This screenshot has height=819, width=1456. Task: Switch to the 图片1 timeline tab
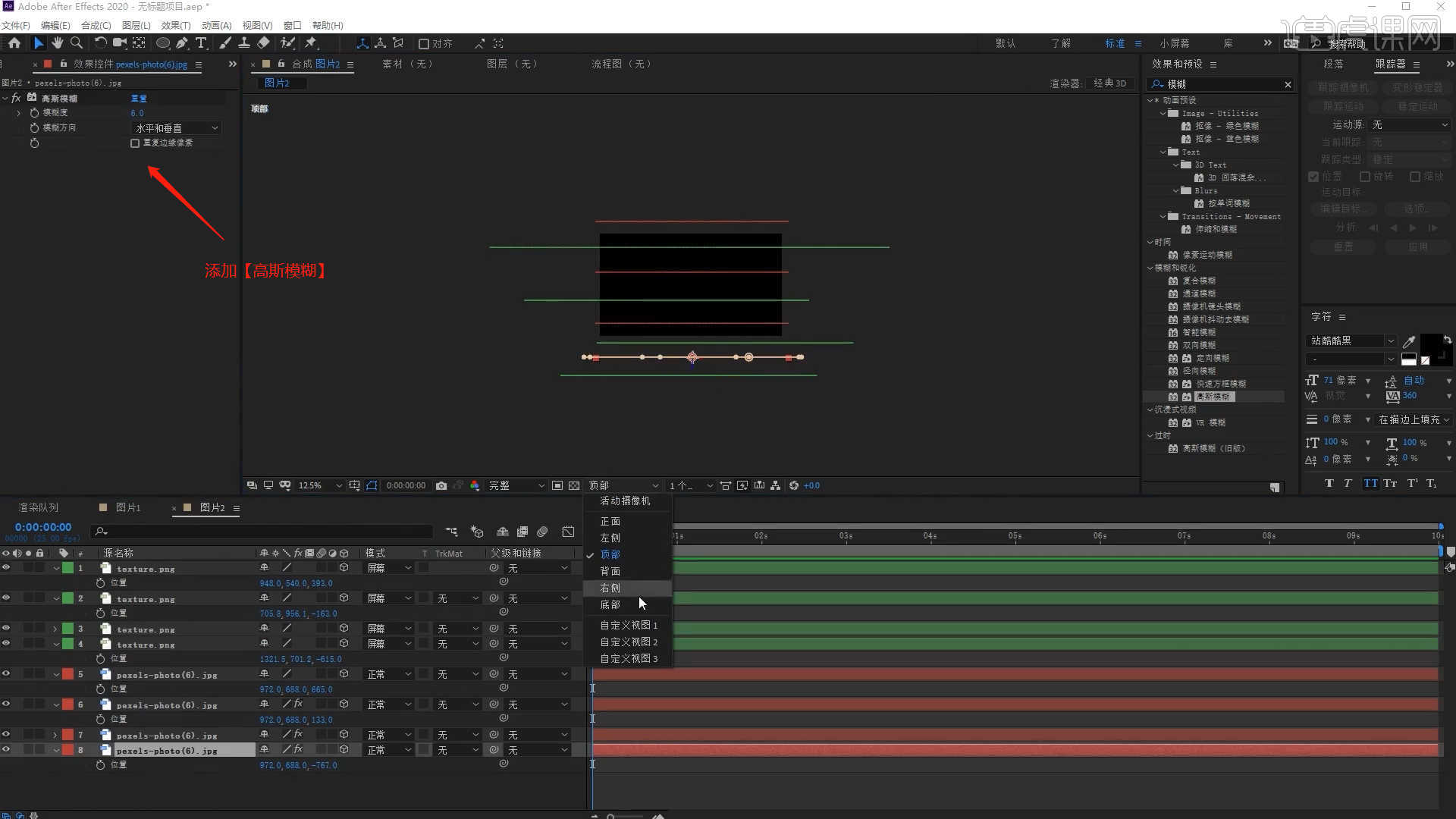coord(127,507)
